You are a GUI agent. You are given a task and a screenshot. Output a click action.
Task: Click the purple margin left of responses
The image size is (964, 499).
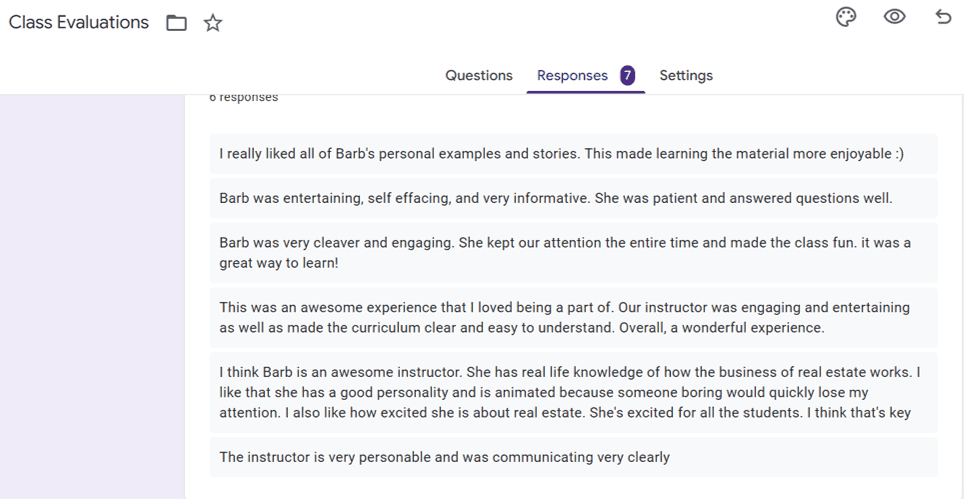coord(92,300)
